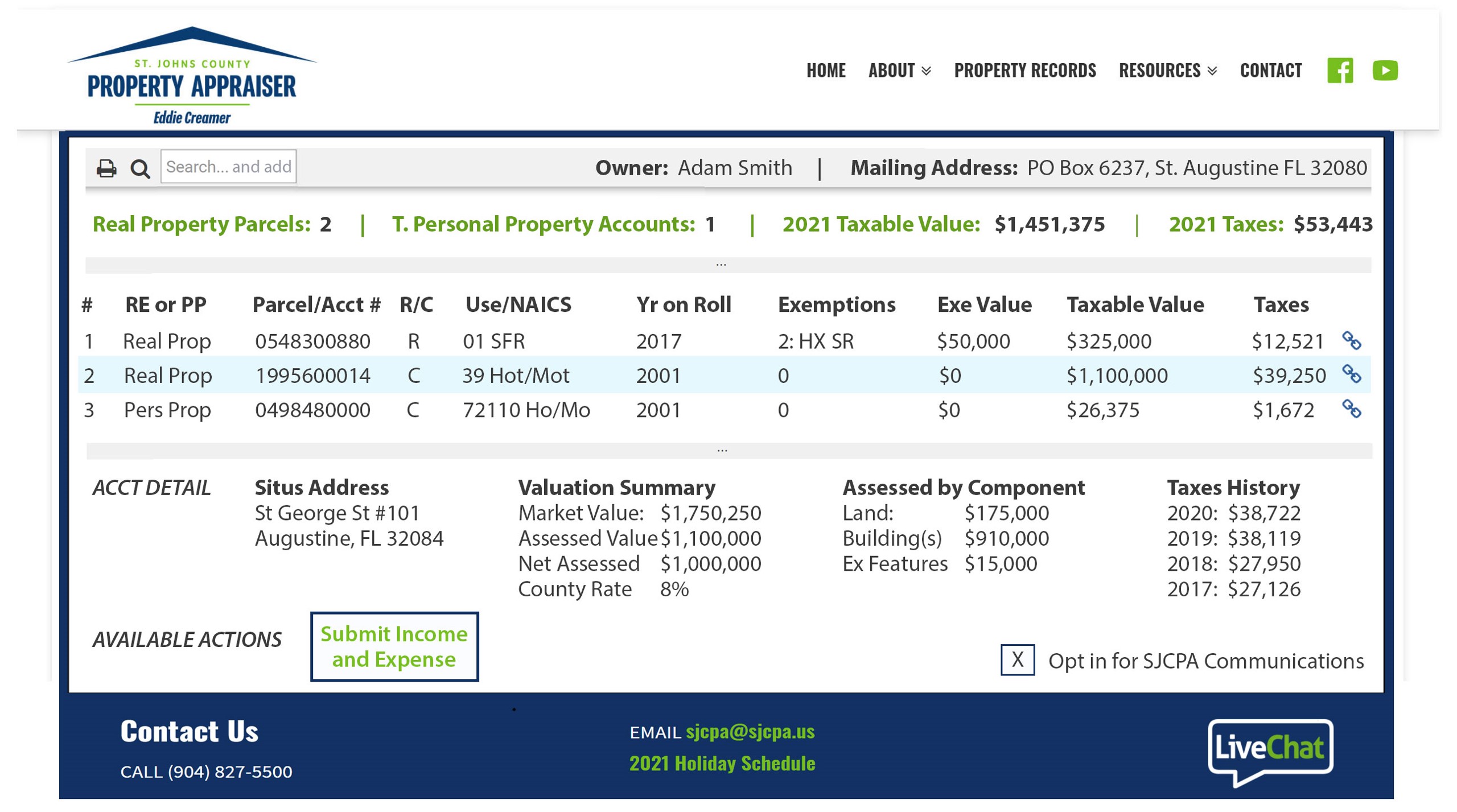Click link icon for parcel 0548300880
The width and height of the screenshot is (1457, 812).
(x=1351, y=341)
